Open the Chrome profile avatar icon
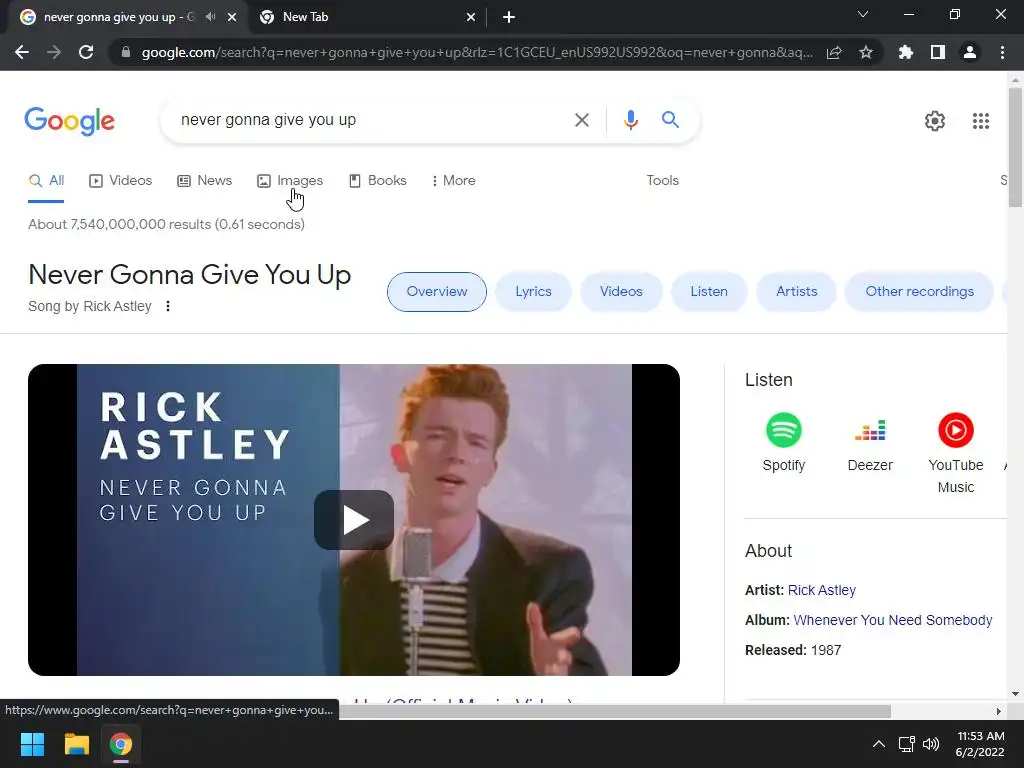 (x=970, y=52)
